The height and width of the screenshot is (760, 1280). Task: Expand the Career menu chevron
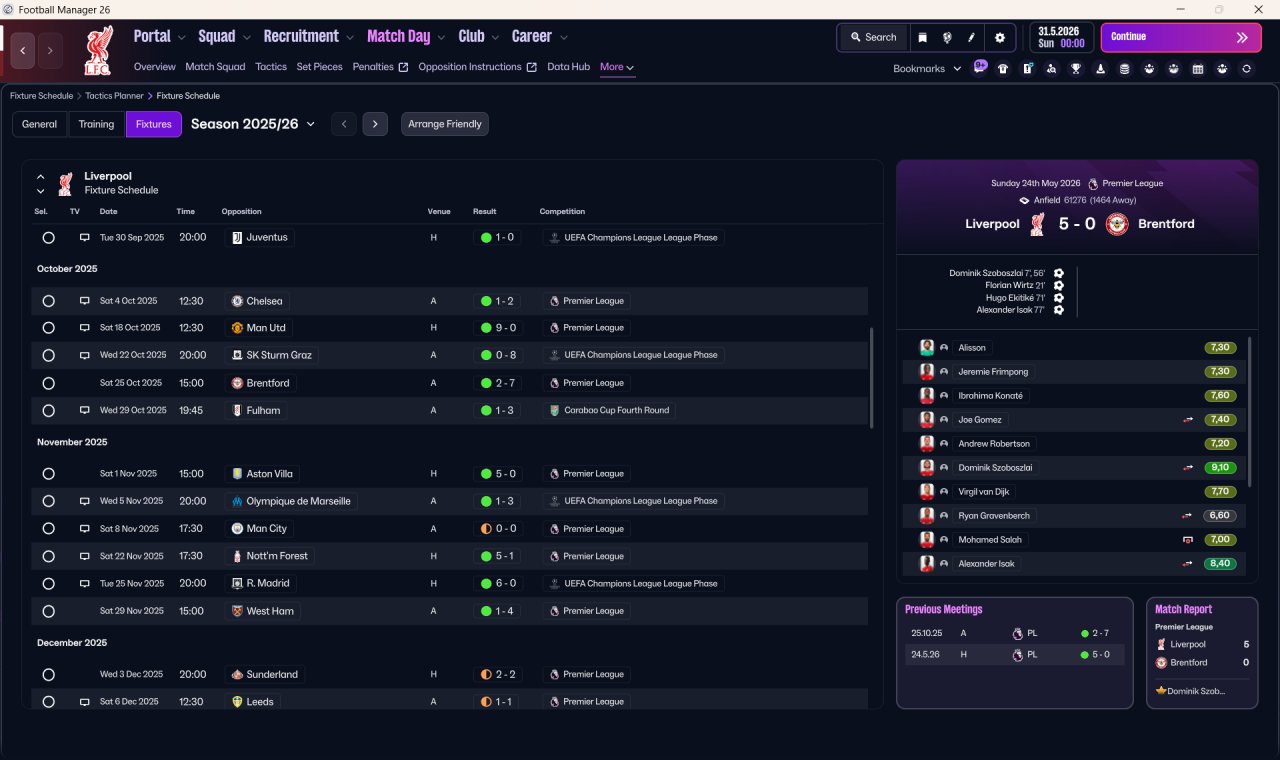click(563, 38)
